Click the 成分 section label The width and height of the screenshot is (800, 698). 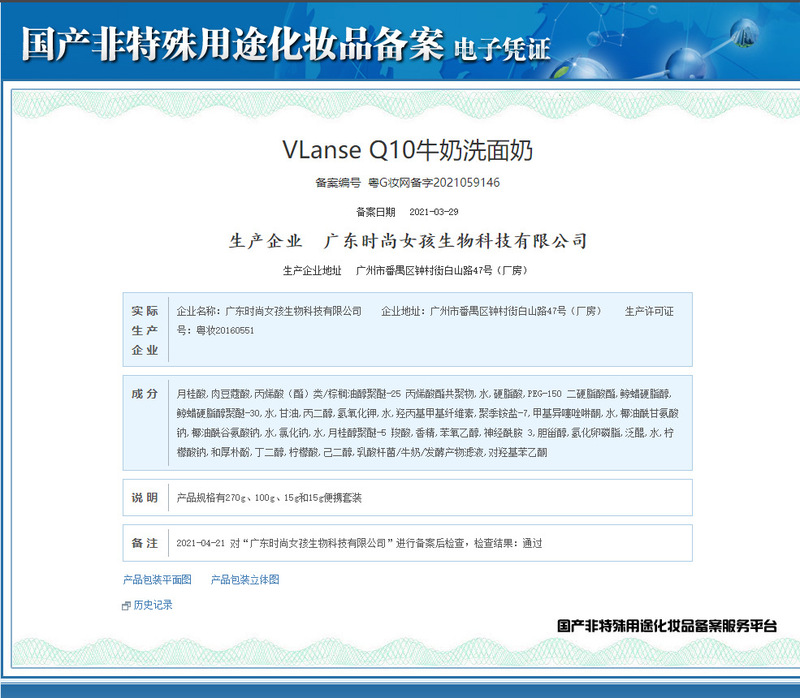(x=144, y=394)
